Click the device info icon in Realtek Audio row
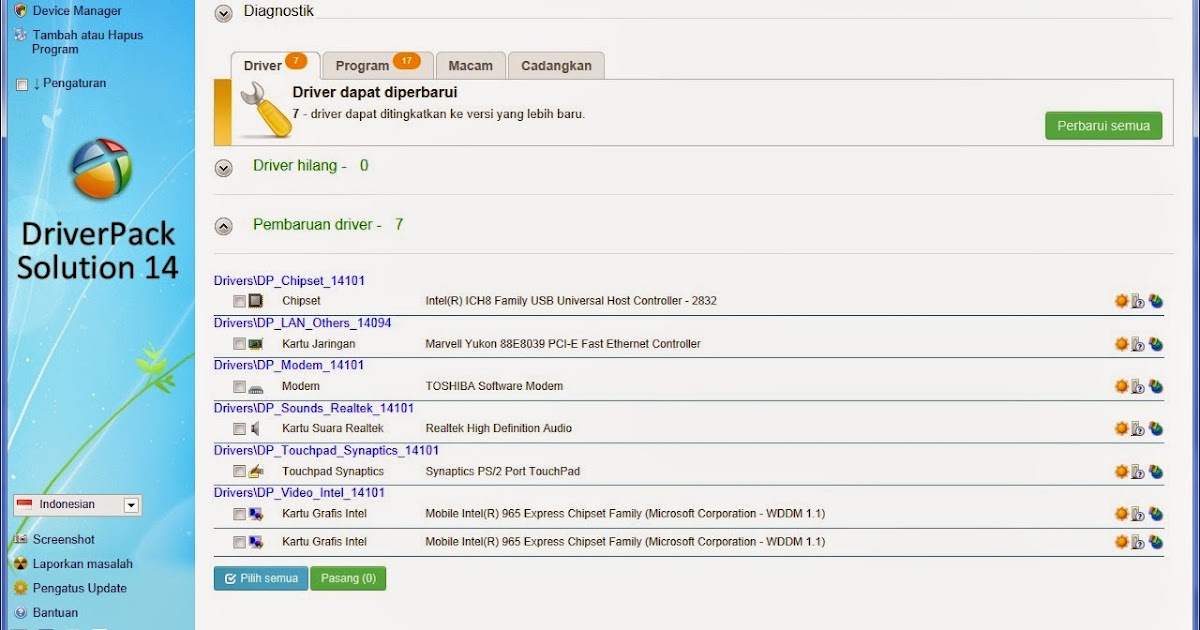1200x630 pixels. coord(1138,429)
